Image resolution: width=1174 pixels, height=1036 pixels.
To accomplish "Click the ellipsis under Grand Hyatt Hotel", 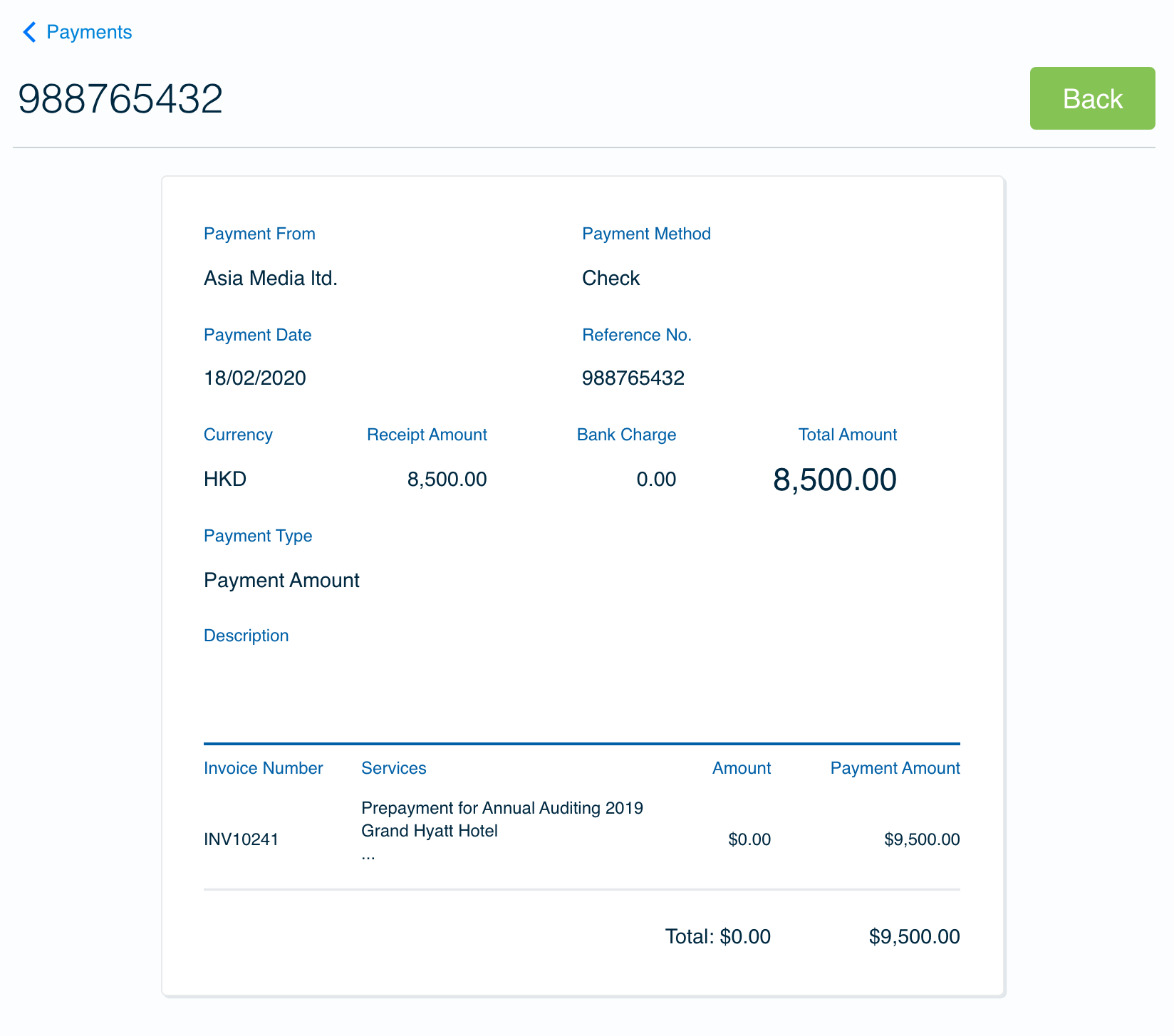I will click(368, 856).
